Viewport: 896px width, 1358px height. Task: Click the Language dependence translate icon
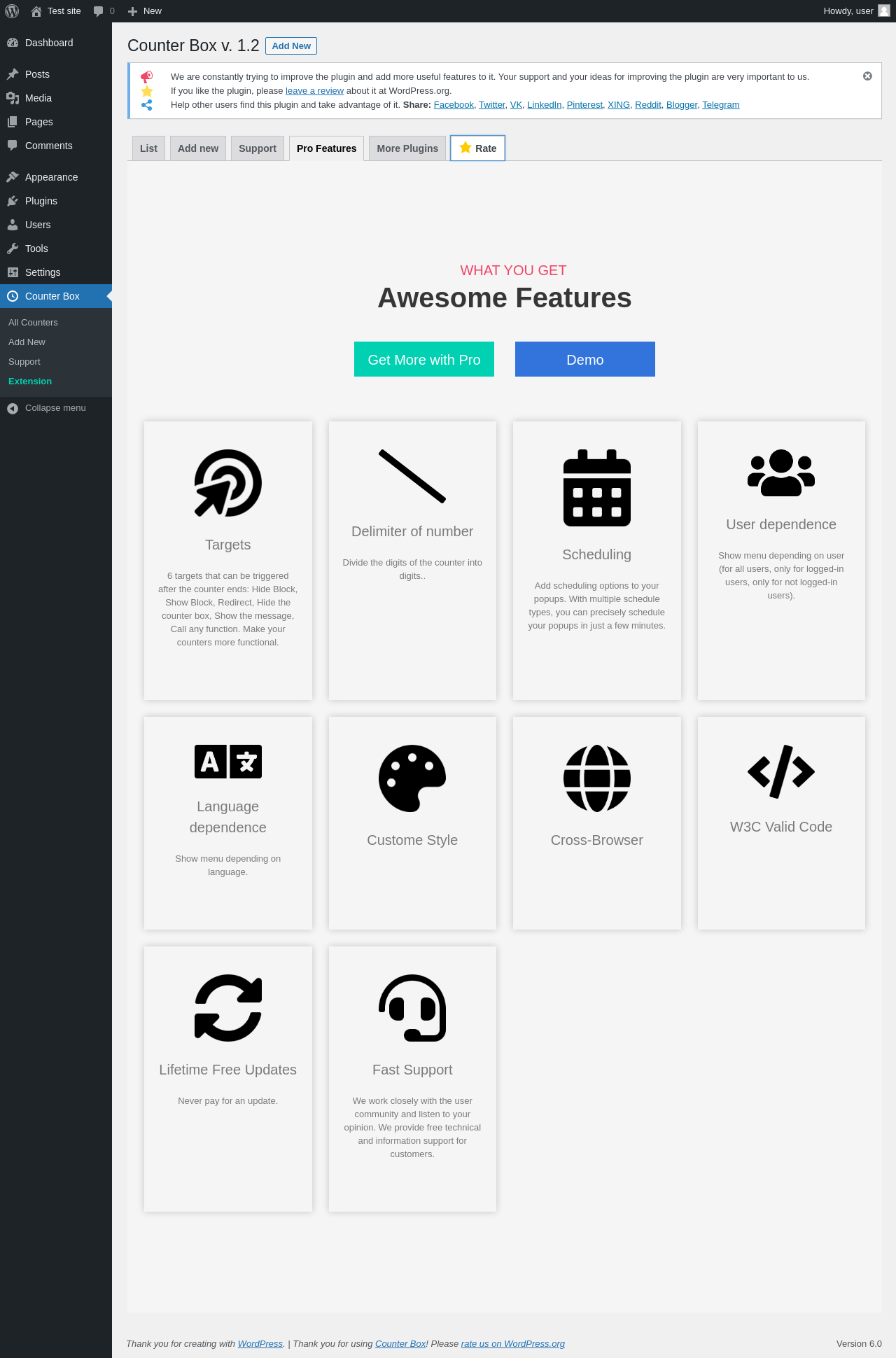click(228, 762)
